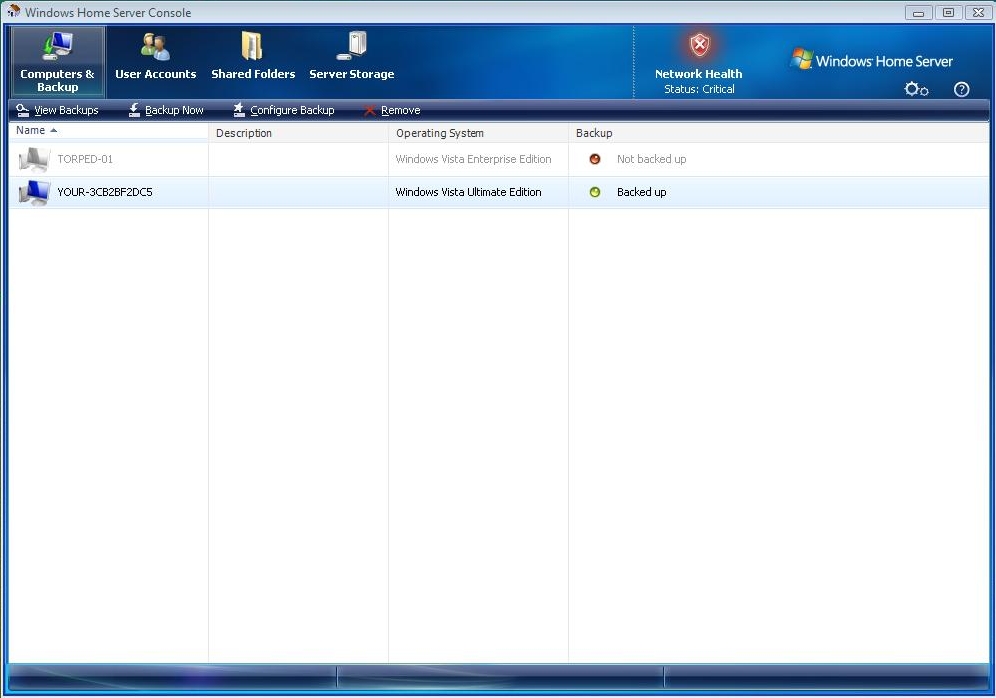996x698 pixels.
Task: Click Remove in the toolbar
Action: click(392, 110)
